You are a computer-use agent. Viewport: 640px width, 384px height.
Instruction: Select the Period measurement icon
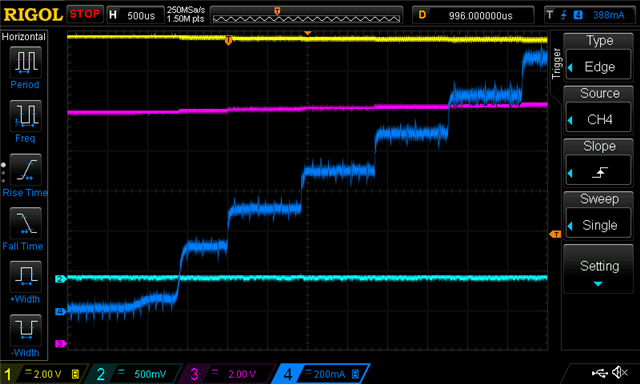click(x=25, y=62)
